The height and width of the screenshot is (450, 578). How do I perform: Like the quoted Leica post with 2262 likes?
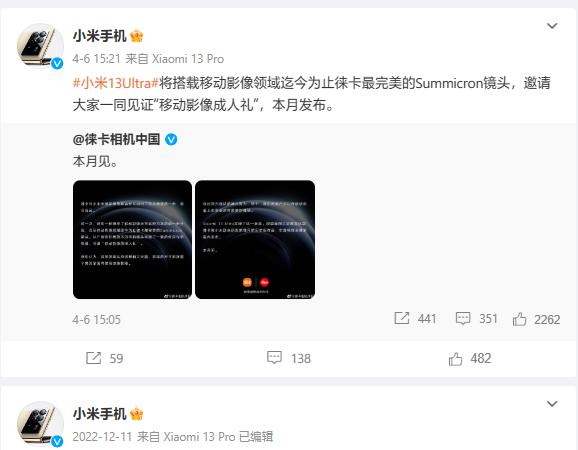519,319
